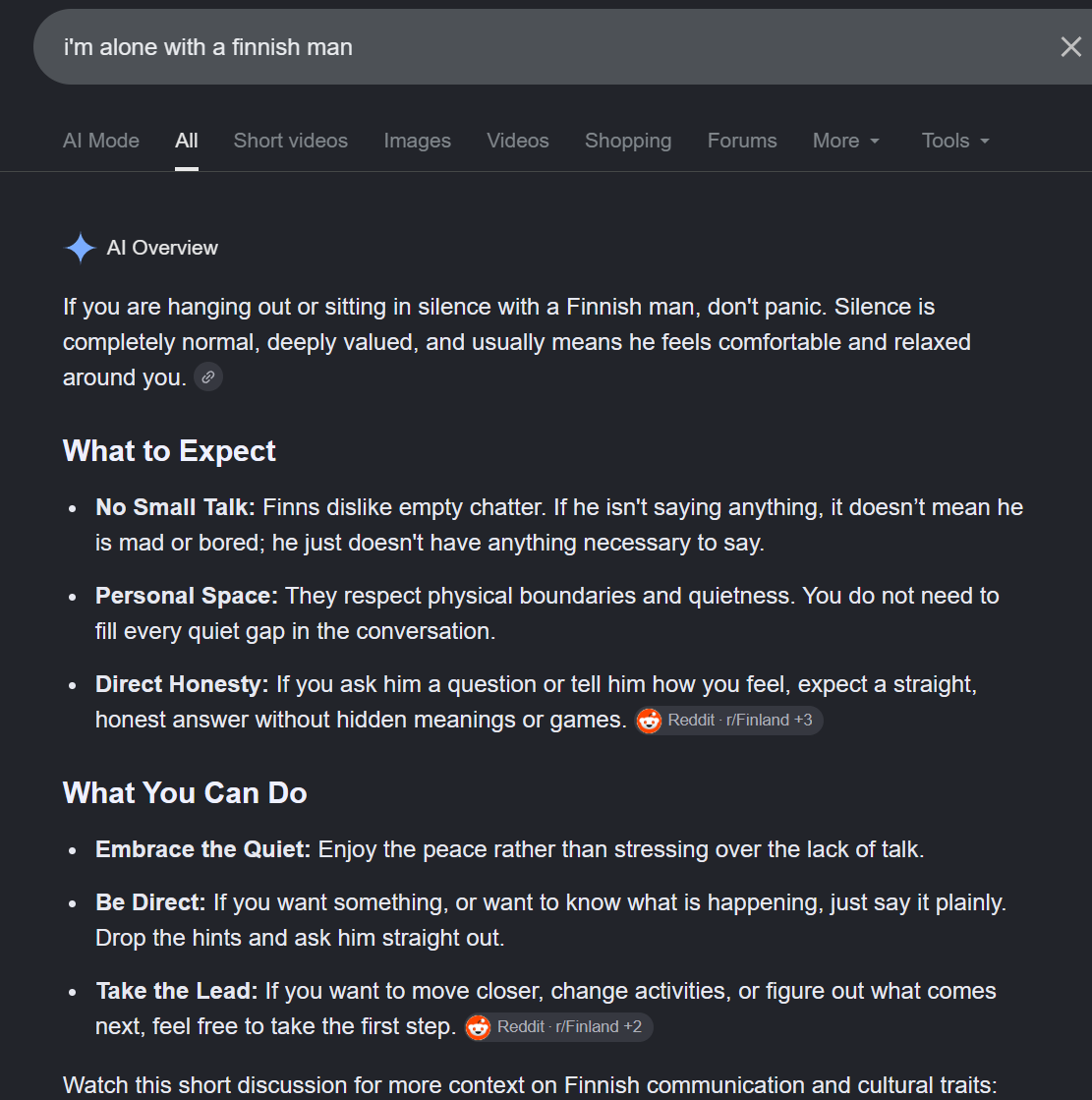Open the link chip after 'around you.'
1092x1100 pixels.
(208, 377)
